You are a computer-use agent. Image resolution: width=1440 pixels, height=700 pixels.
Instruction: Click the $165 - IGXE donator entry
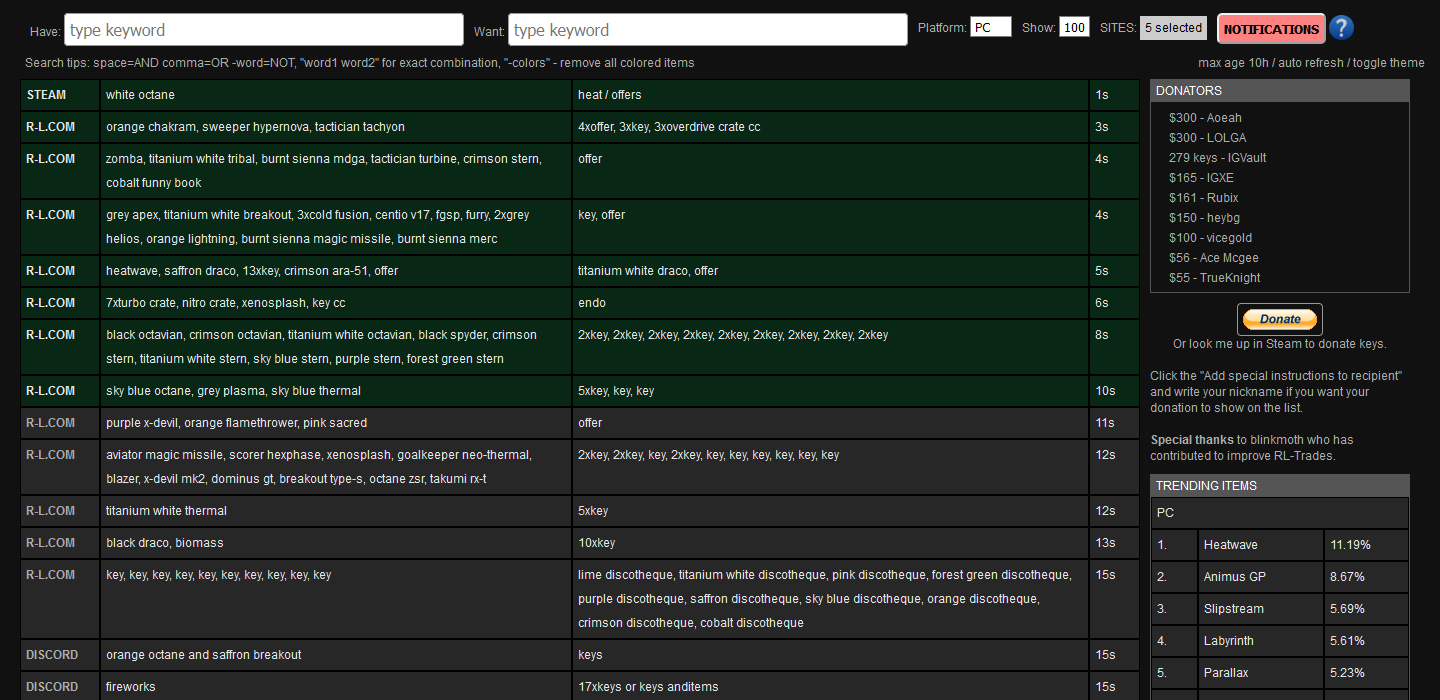[1200, 178]
